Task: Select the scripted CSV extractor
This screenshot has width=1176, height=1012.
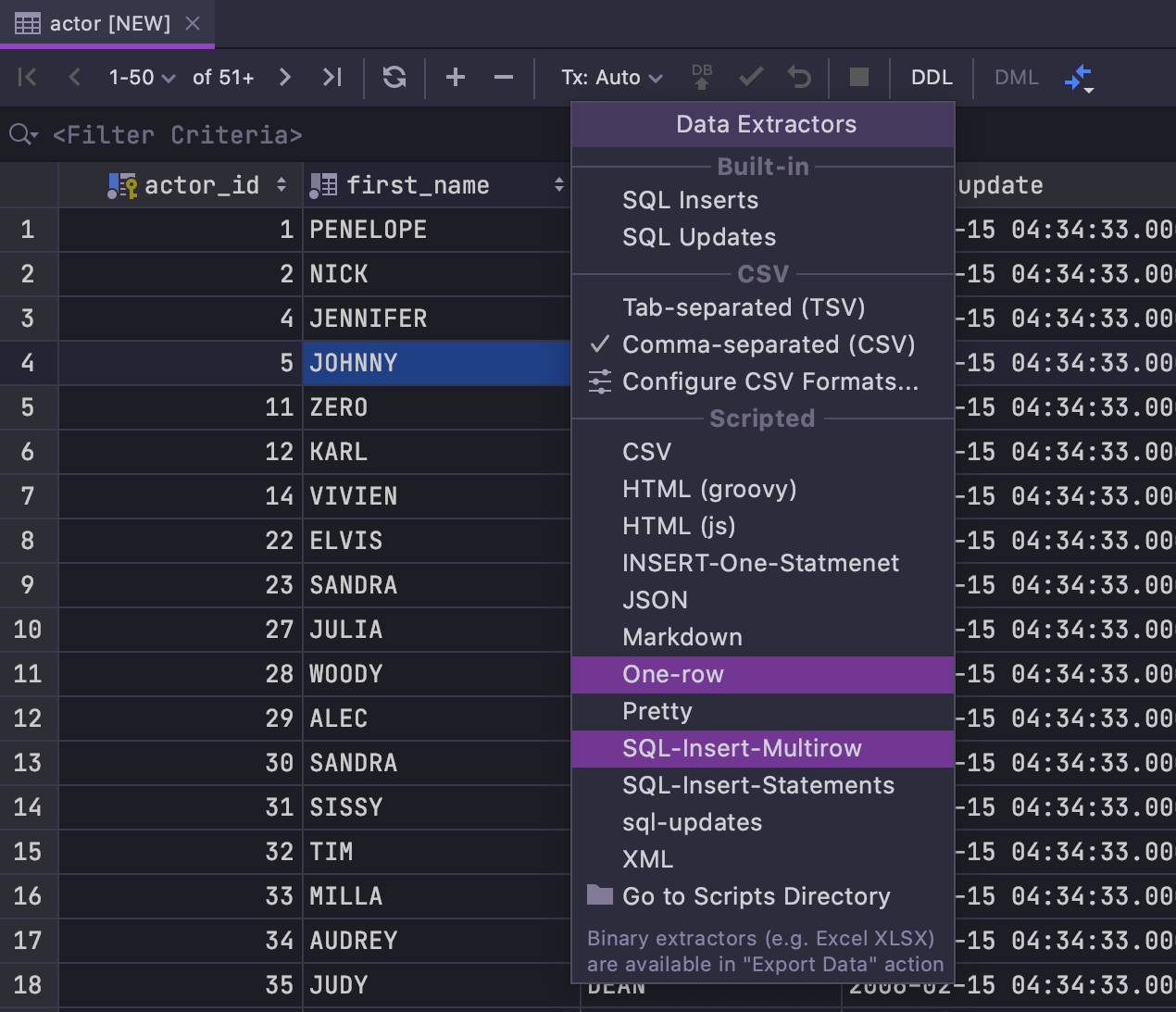Action: [763, 452]
